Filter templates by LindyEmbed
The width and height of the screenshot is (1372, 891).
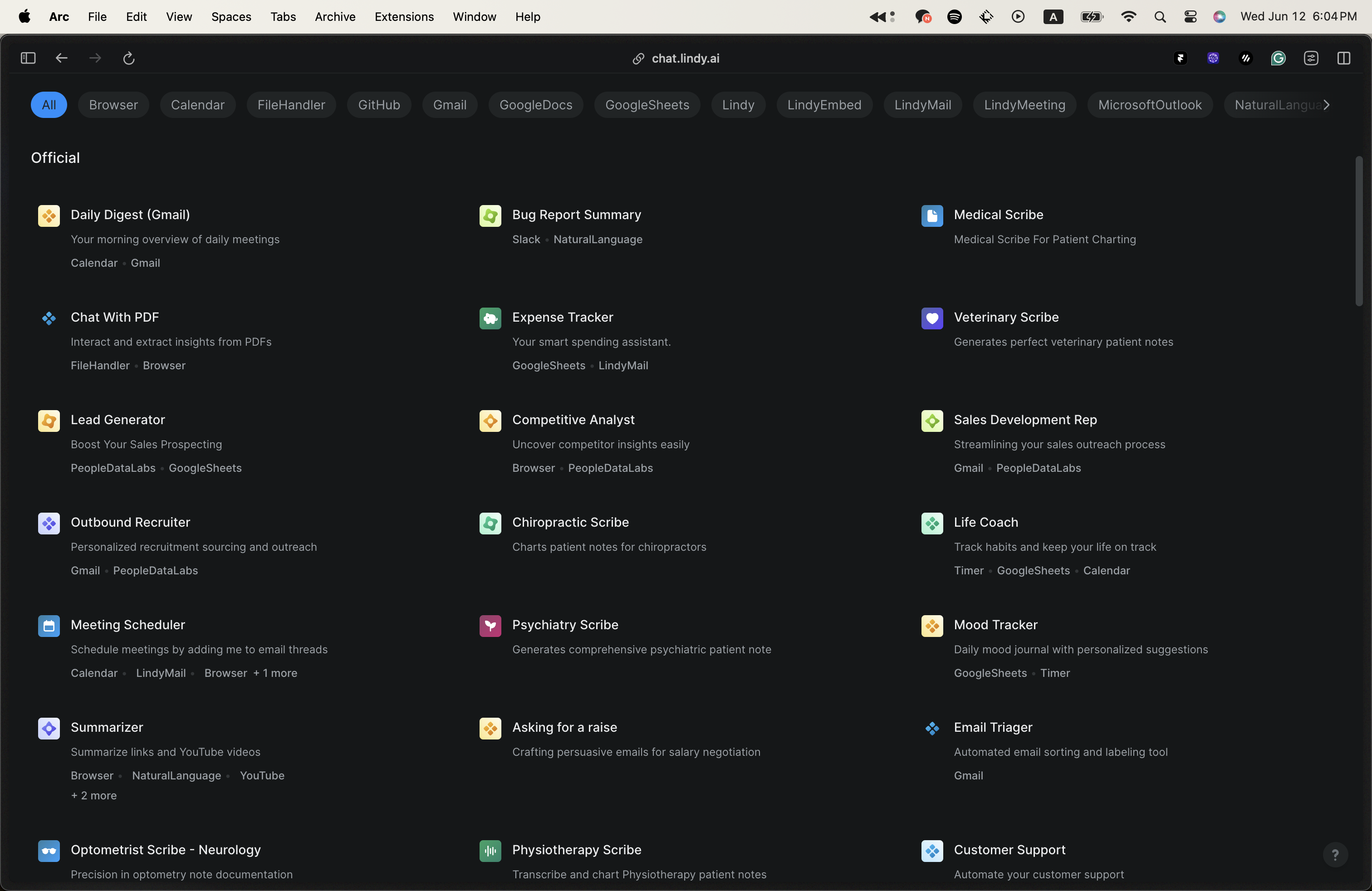824,105
